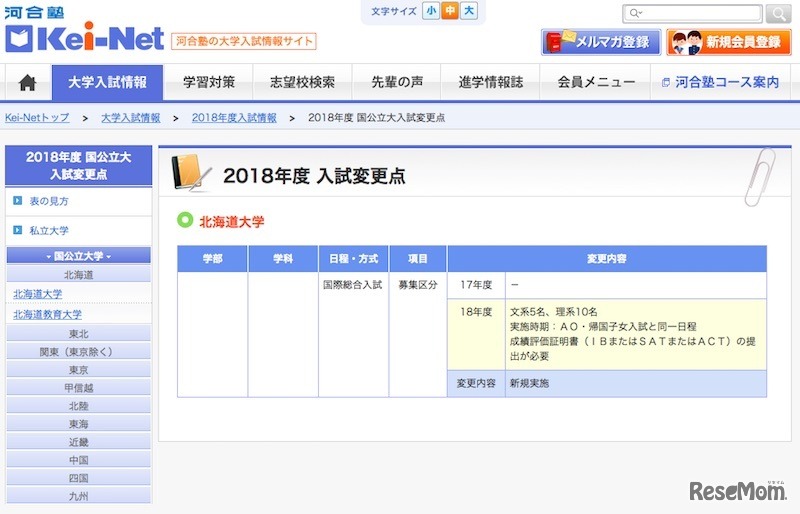Expand the 中国 region row
Screen dimensions: 800x514
coord(79,460)
